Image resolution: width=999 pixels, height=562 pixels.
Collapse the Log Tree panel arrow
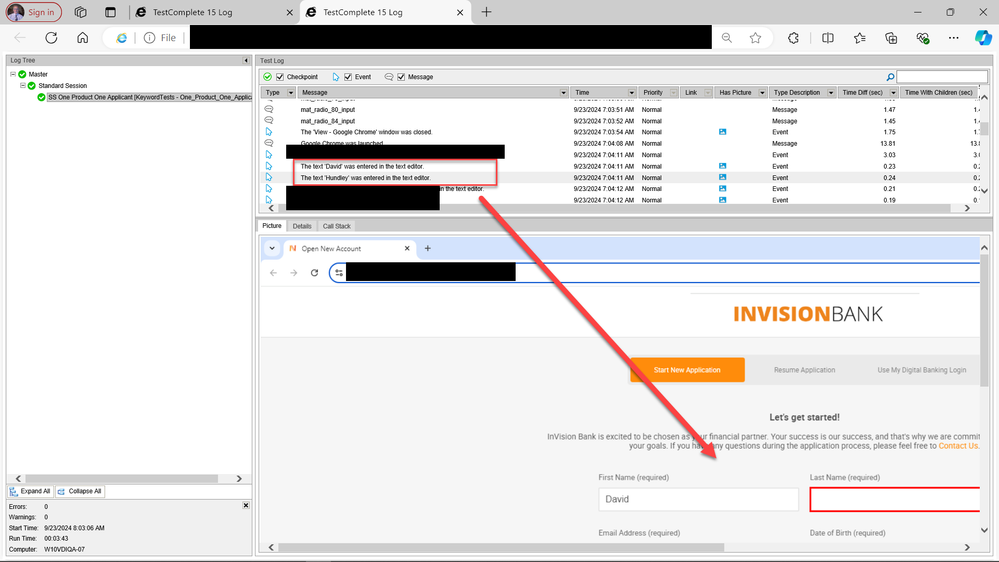coord(246,61)
